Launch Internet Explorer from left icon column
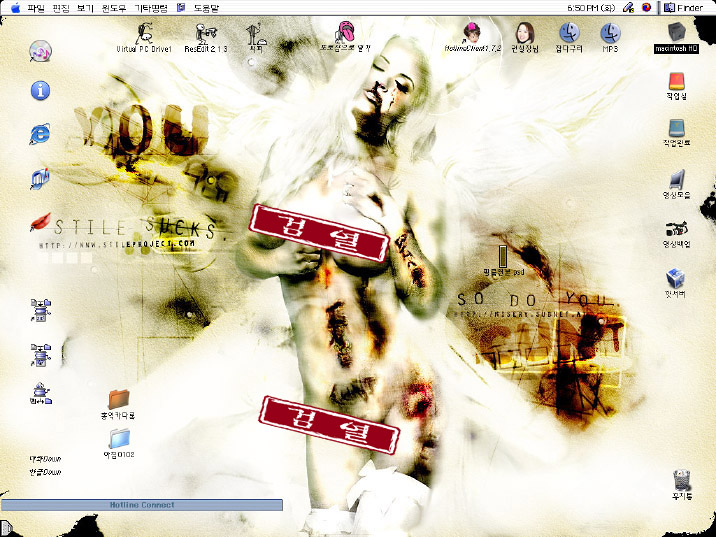This screenshot has width=716, height=537. (x=40, y=134)
